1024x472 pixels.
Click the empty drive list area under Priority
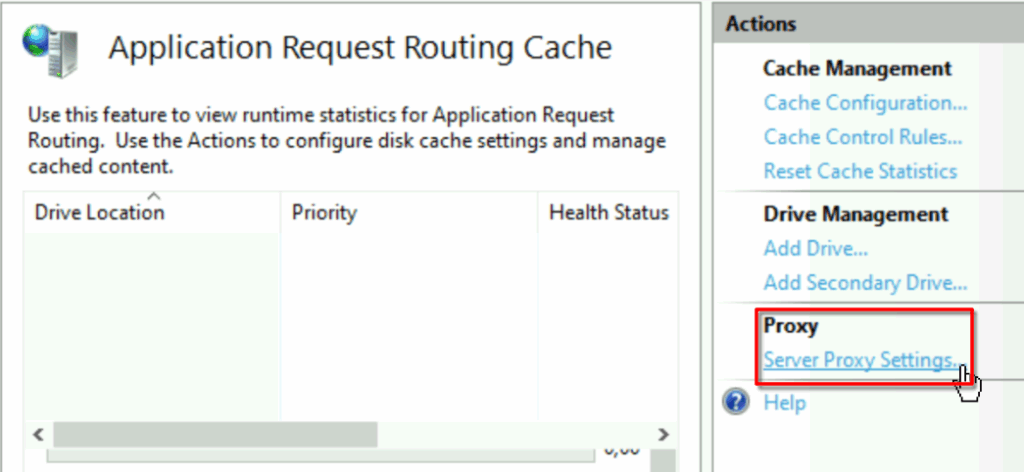pyautogui.click(x=409, y=326)
